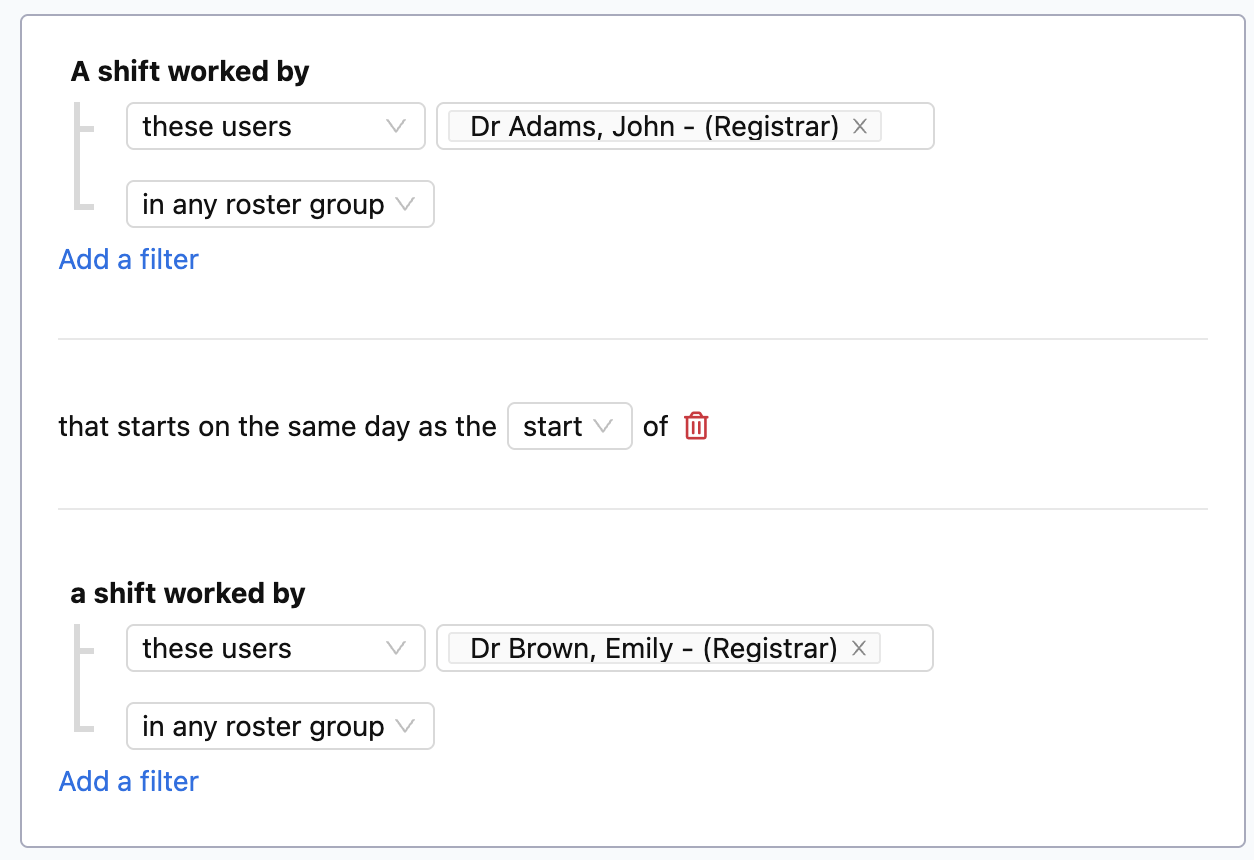The width and height of the screenshot is (1254, 860).
Task: Focus the user field containing Dr Adams
Action: 685,126
